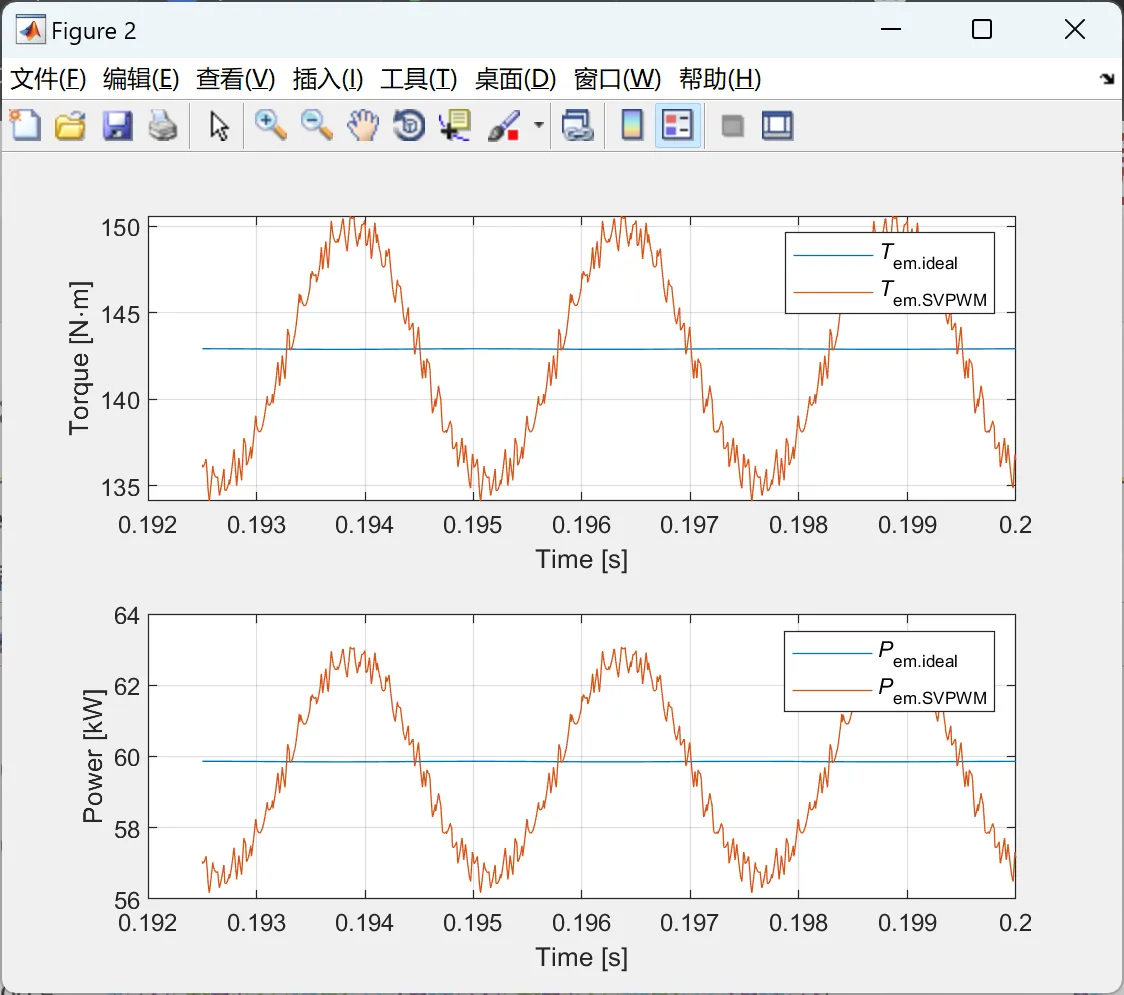This screenshot has width=1124, height=995.
Task: Select P em.ideal legend entry
Action: pyautogui.click(x=889, y=654)
